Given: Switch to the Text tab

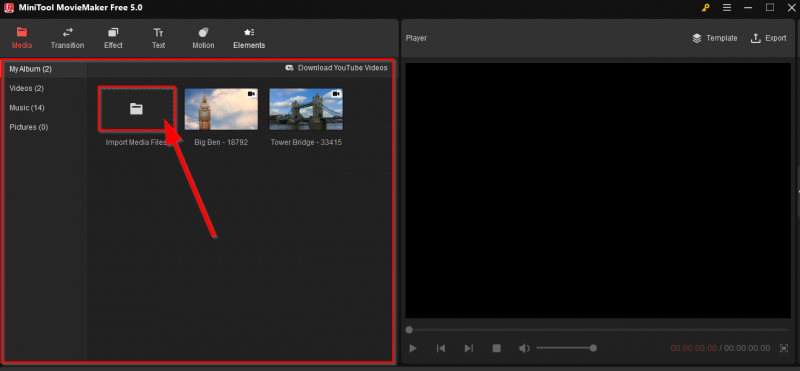Looking at the screenshot, I should point(159,38).
